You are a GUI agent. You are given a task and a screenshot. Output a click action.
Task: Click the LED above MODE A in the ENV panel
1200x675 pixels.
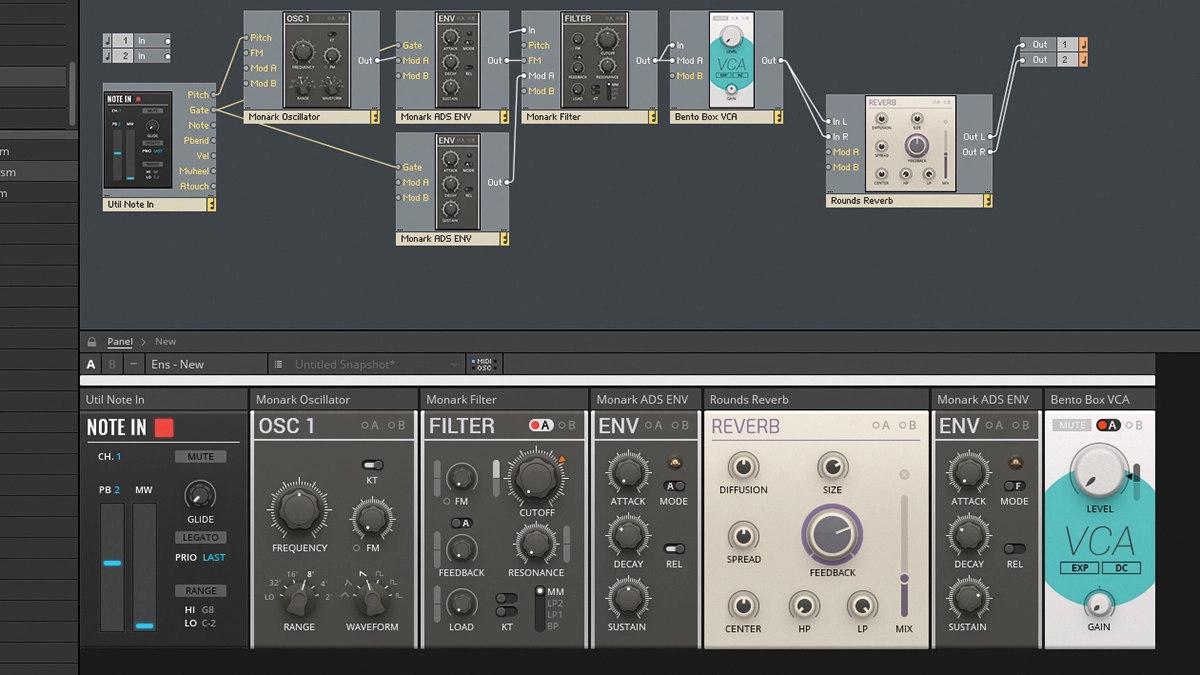(674, 463)
